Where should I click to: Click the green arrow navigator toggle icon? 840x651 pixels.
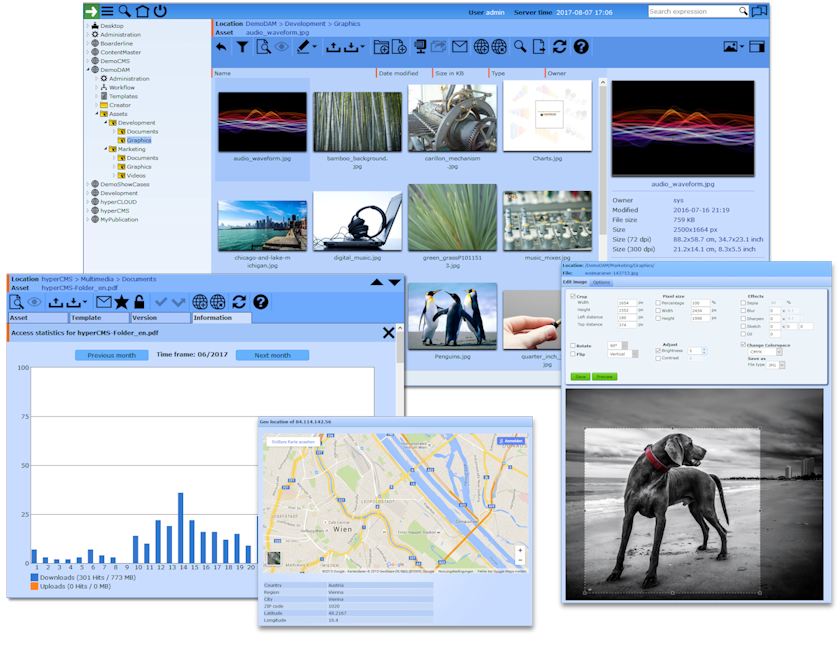click(x=92, y=11)
